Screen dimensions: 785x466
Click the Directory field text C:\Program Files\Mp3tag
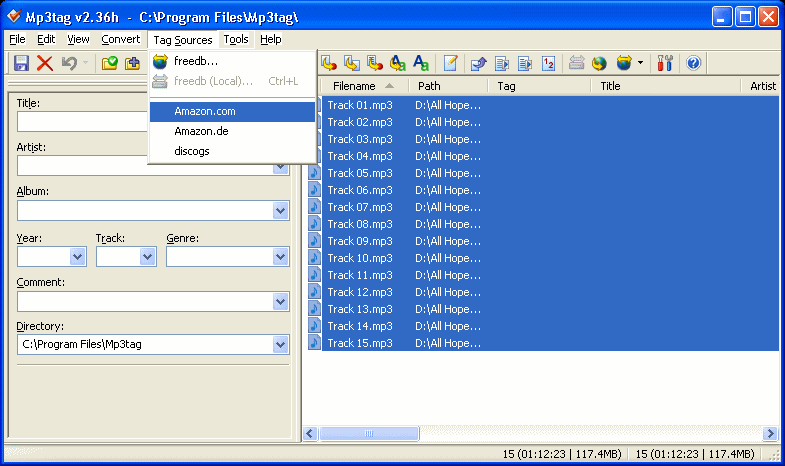click(82, 344)
